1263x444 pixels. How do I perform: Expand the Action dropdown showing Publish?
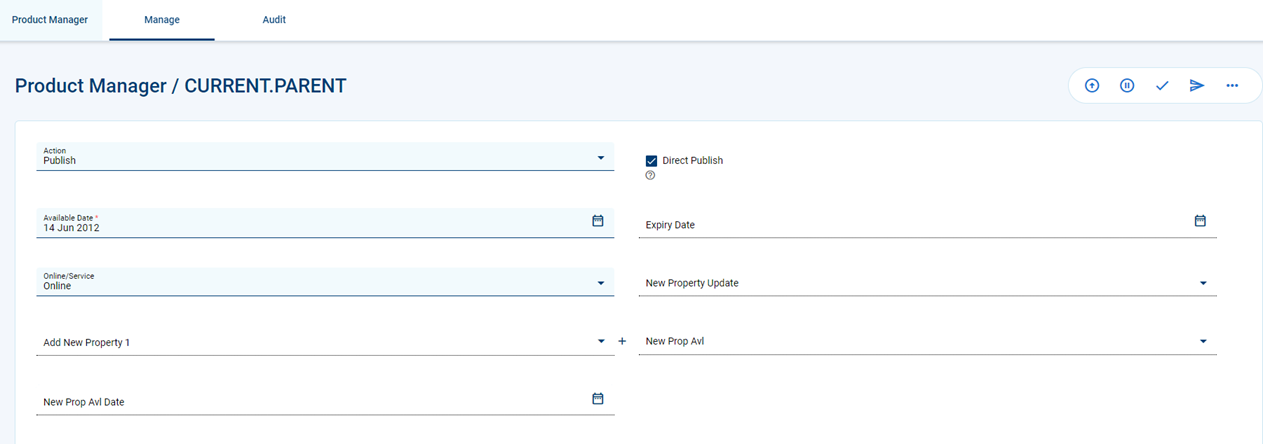(326, 157)
